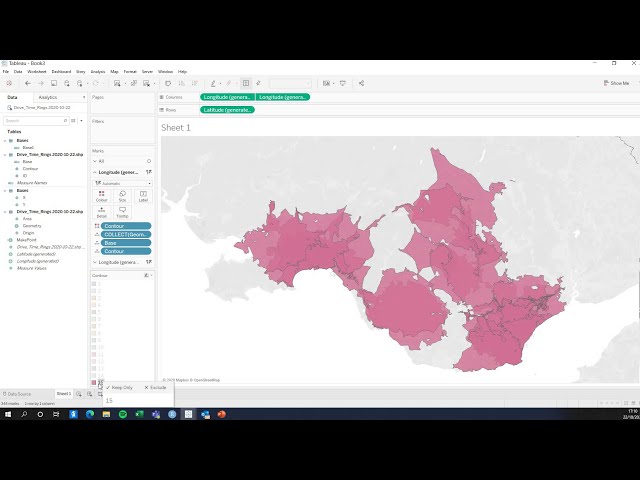Choose Keep Only in the tooltip
This screenshot has height=480, width=640.
120,387
